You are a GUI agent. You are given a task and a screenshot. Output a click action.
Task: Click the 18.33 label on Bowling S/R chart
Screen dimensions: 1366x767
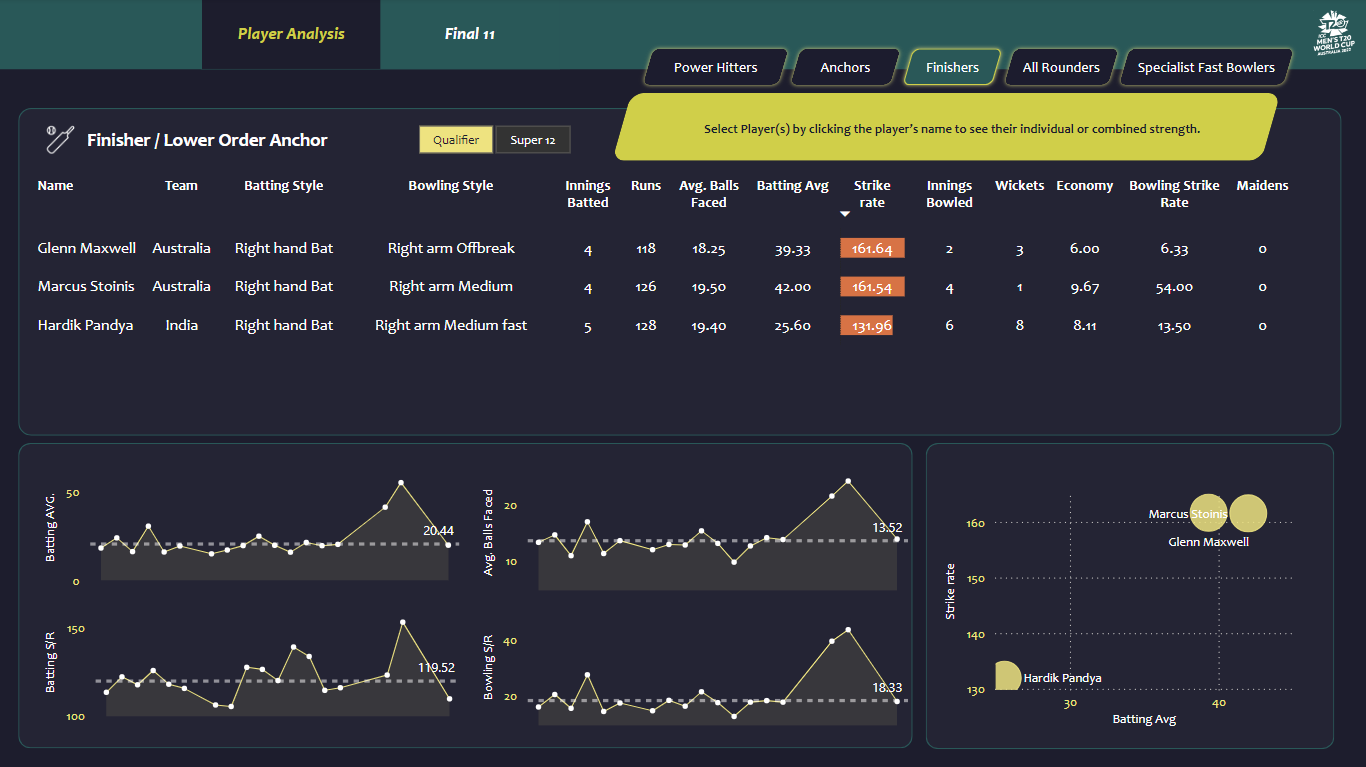887,688
